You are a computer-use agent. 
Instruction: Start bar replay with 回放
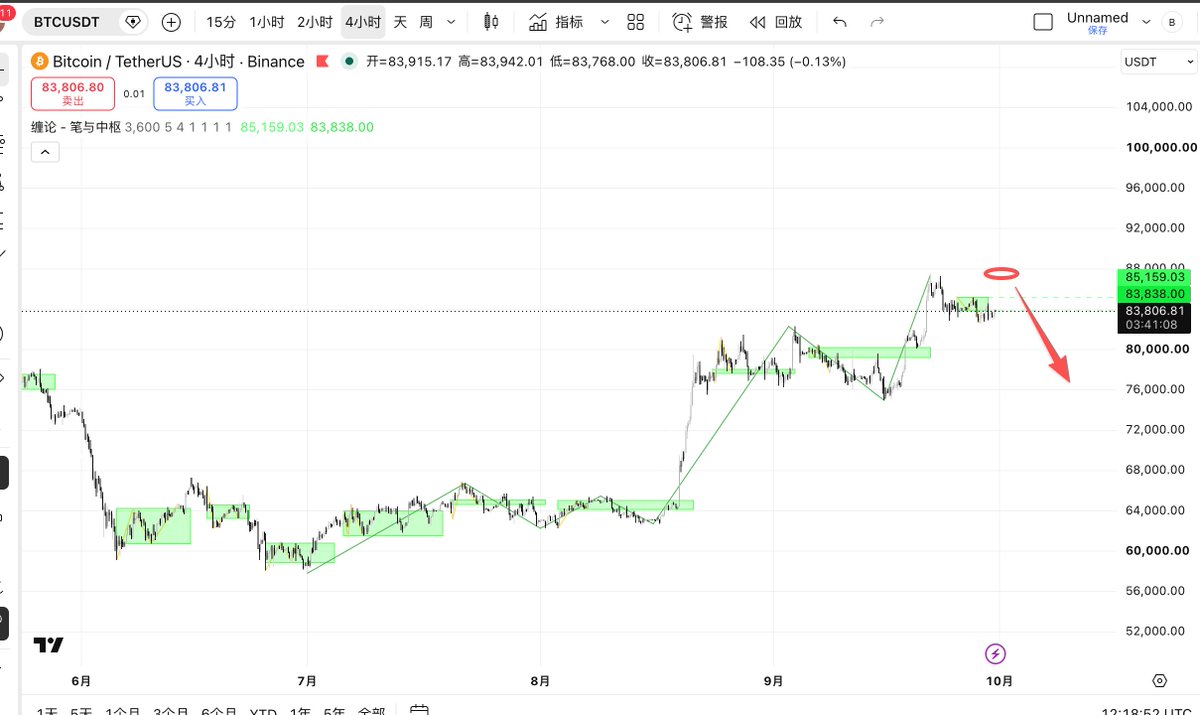click(x=776, y=22)
